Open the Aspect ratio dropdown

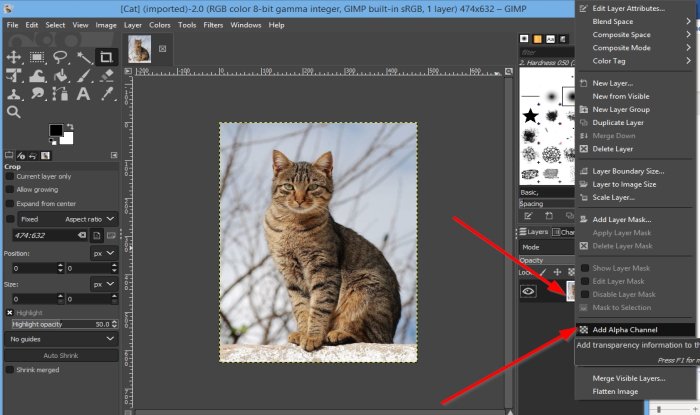click(x=92, y=219)
